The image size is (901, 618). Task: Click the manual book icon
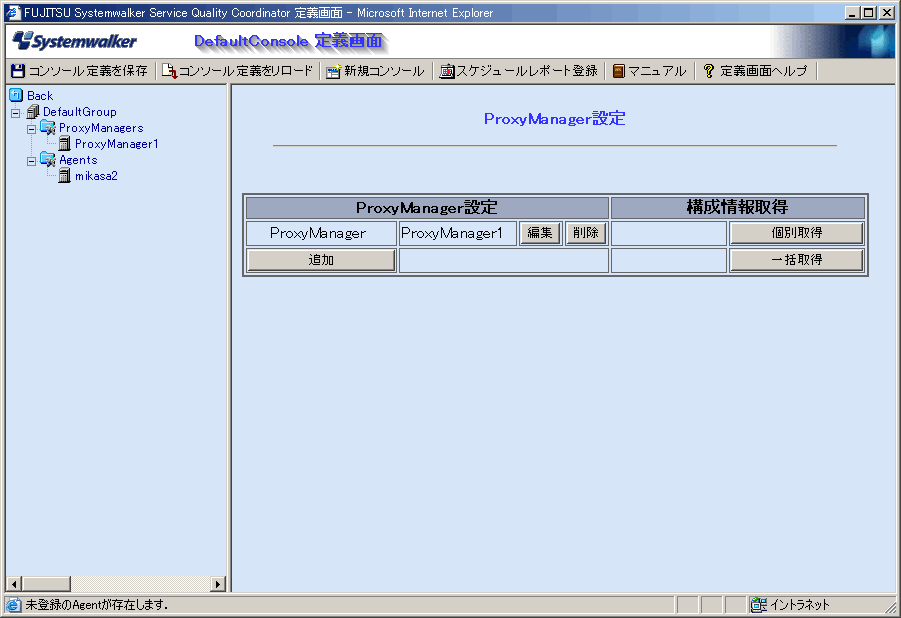(618, 71)
